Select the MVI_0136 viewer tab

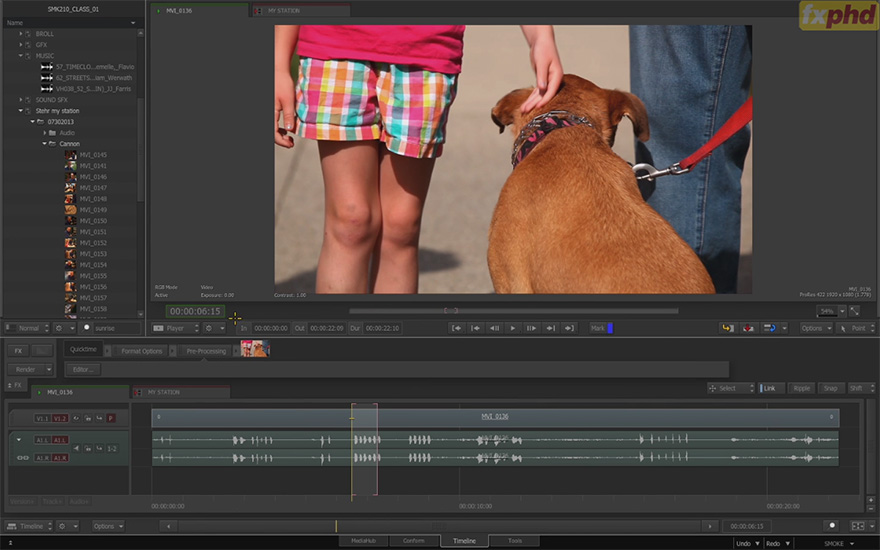click(198, 11)
